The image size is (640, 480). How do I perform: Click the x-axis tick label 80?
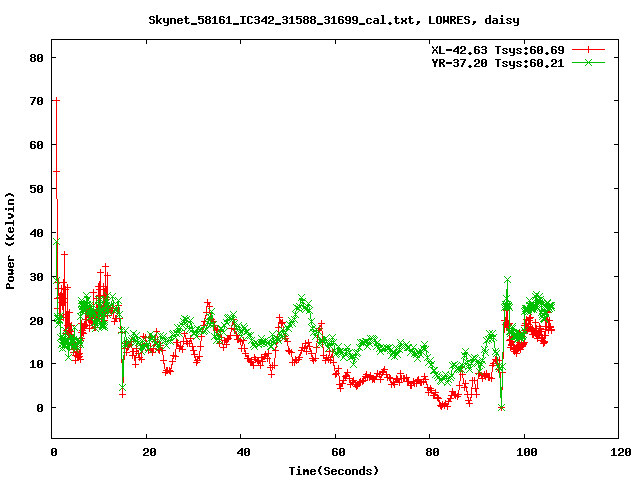point(432,452)
